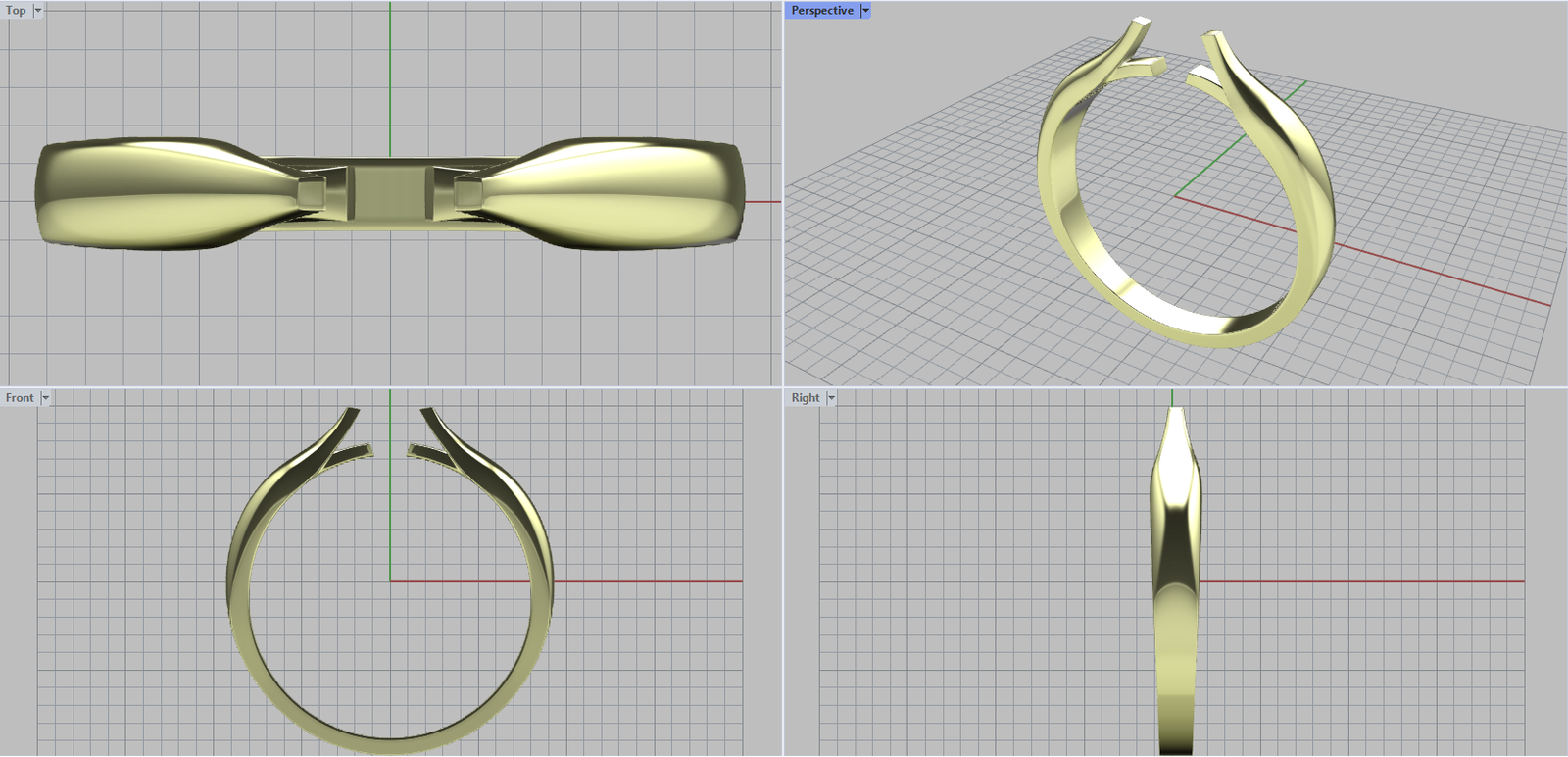The width and height of the screenshot is (1568, 757).
Task: Open the Top viewport dropdown arrow menu
Action: (x=38, y=11)
